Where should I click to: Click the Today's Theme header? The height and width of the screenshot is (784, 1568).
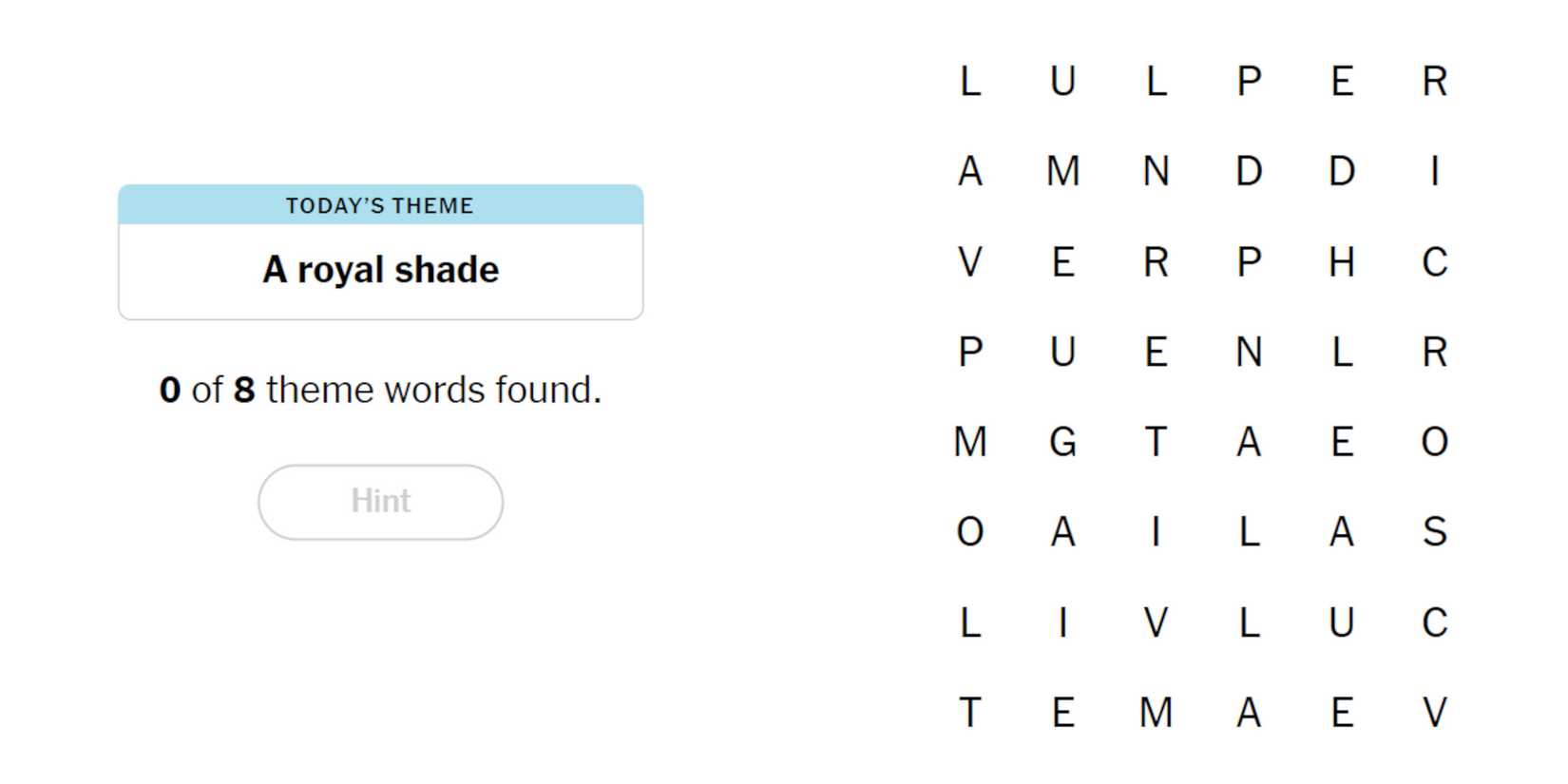click(x=380, y=205)
